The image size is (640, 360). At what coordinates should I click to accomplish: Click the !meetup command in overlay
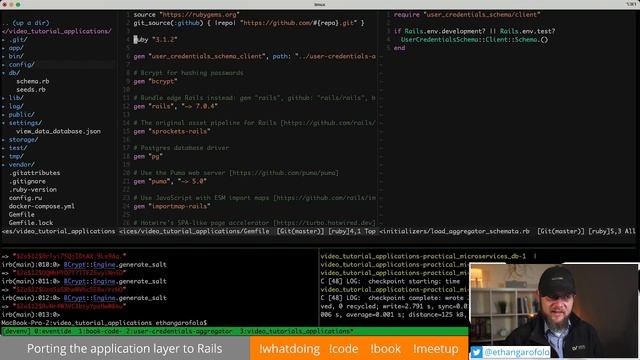point(436,349)
